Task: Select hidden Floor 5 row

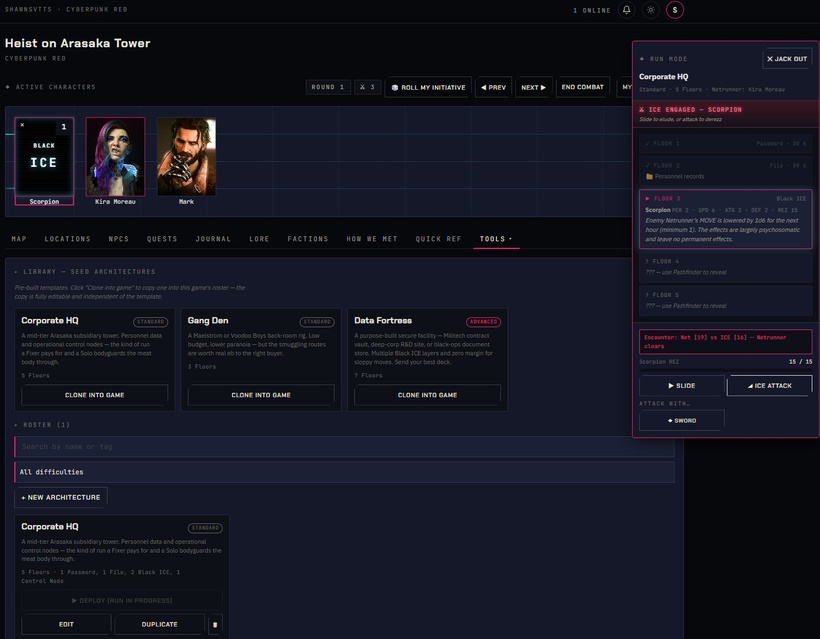Action: pyautogui.click(x=725, y=300)
